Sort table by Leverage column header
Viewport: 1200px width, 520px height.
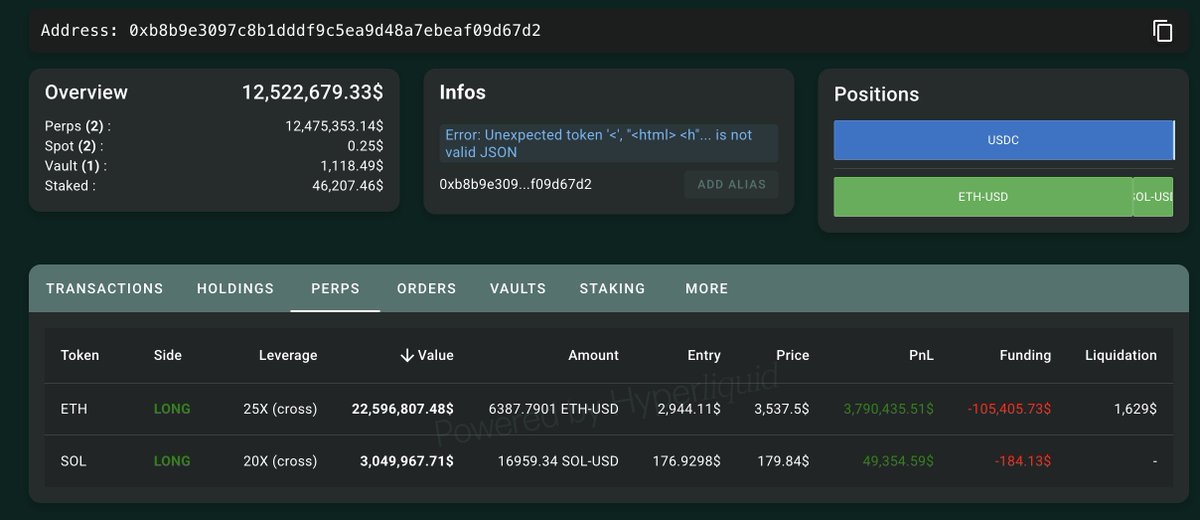288,355
